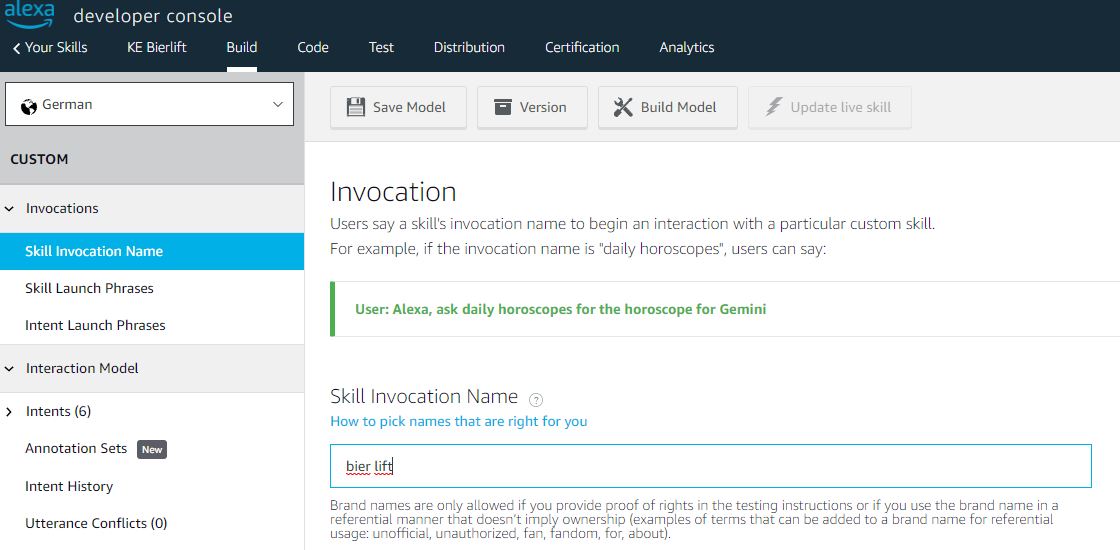Open the Analytics tab

click(x=686, y=47)
